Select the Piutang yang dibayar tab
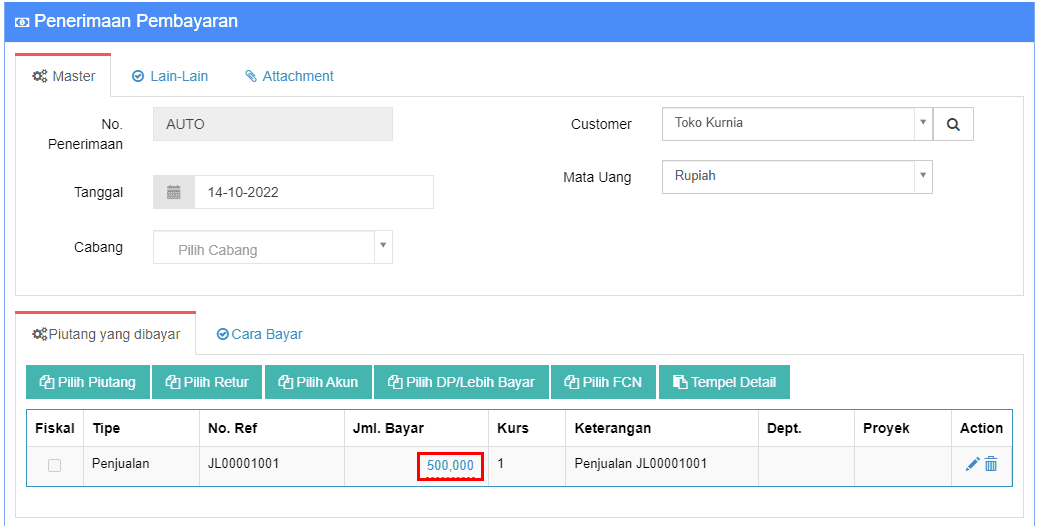Image resolution: width=1039 pixels, height=526 pixels. click(106, 334)
